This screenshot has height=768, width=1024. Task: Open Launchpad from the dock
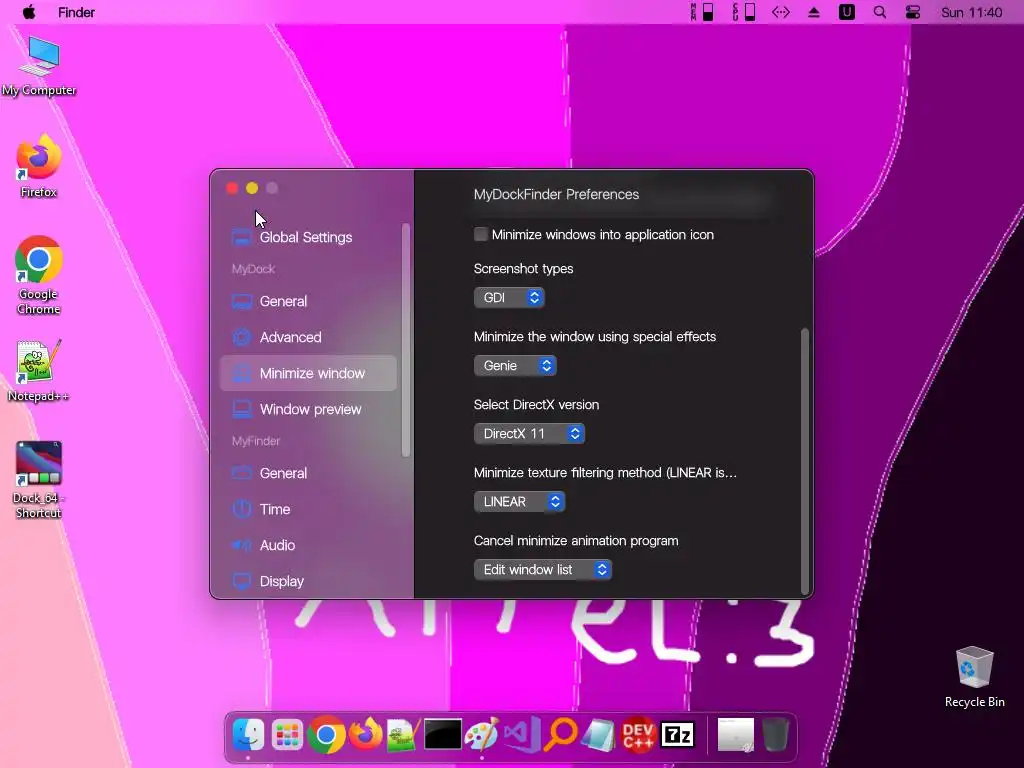(287, 735)
